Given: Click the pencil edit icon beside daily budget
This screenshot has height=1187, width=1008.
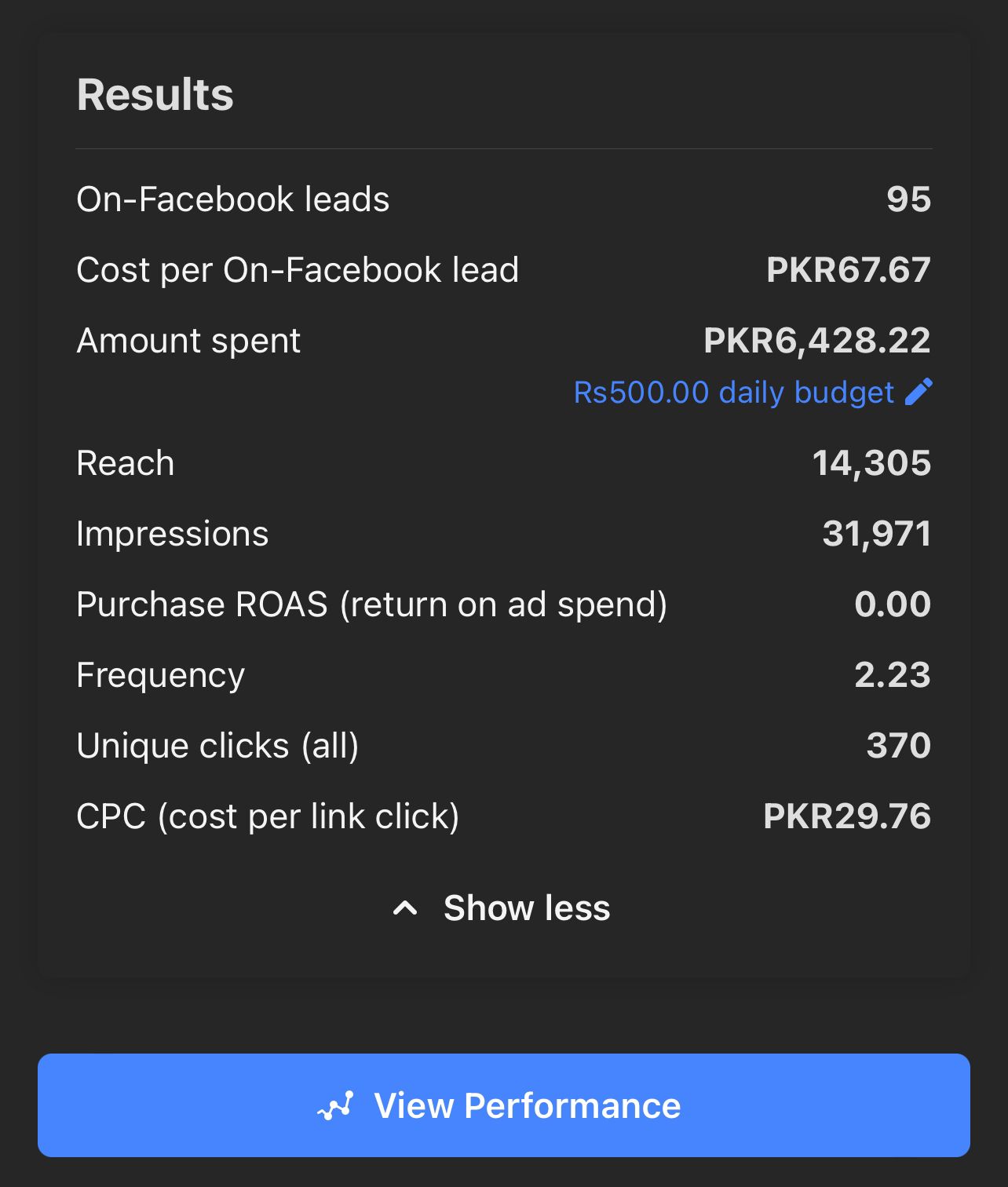Looking at the screenshot, I should tap(919, 392).
